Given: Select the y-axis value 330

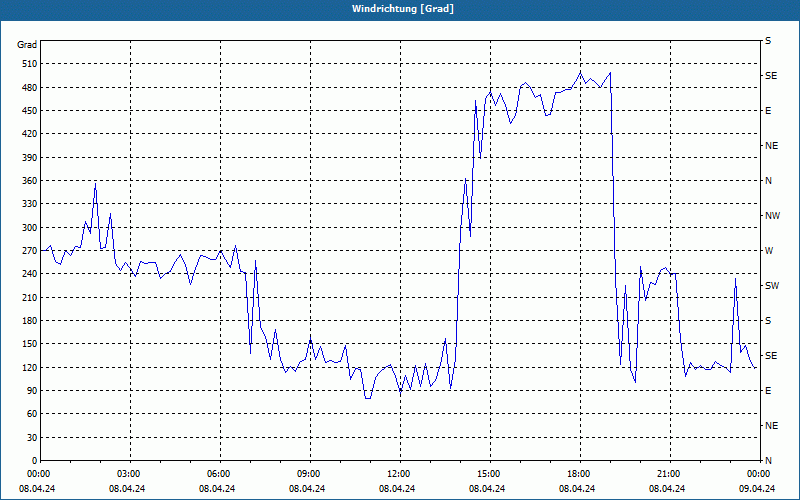Looking at the screenshot, I should click(x=30, y=204).
